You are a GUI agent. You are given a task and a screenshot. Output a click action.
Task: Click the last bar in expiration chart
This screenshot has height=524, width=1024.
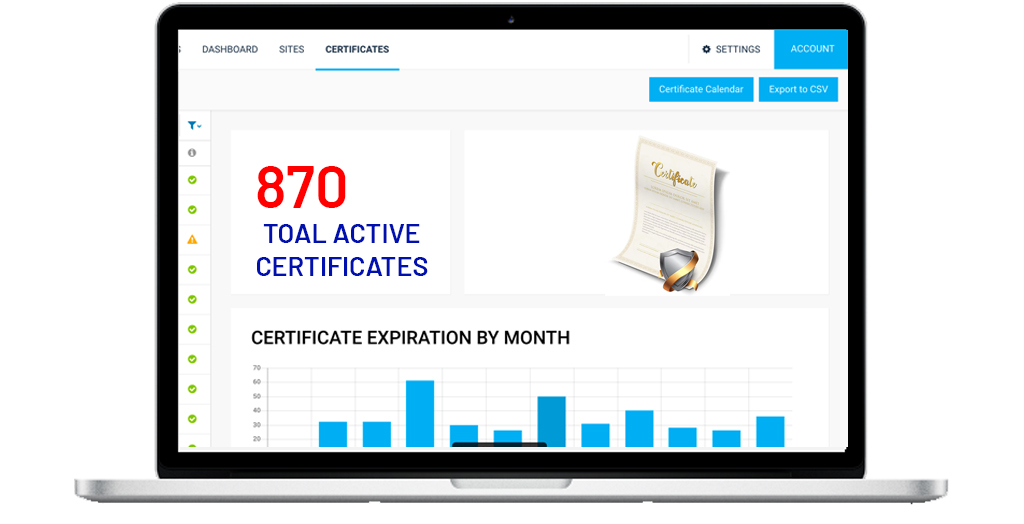click(x=770, y=431)
